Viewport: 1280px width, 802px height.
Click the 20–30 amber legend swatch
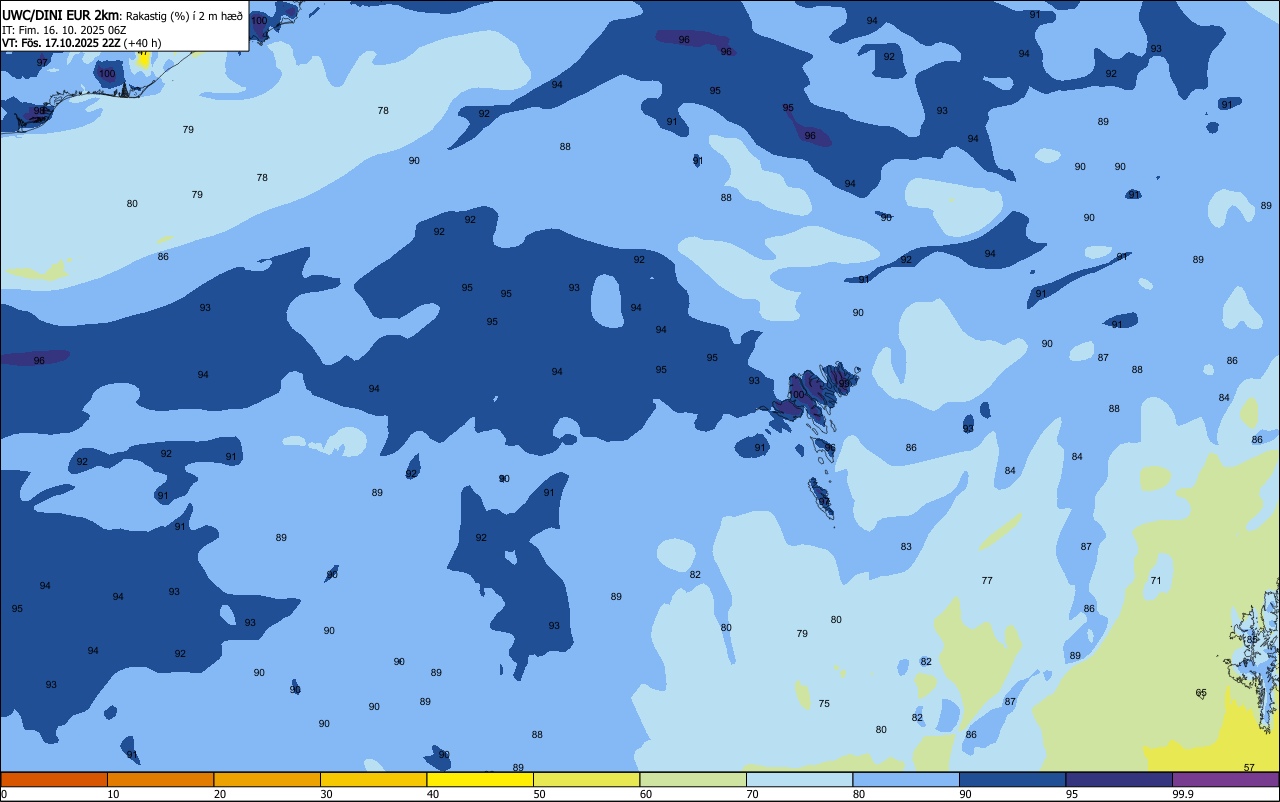click(267, 779)
